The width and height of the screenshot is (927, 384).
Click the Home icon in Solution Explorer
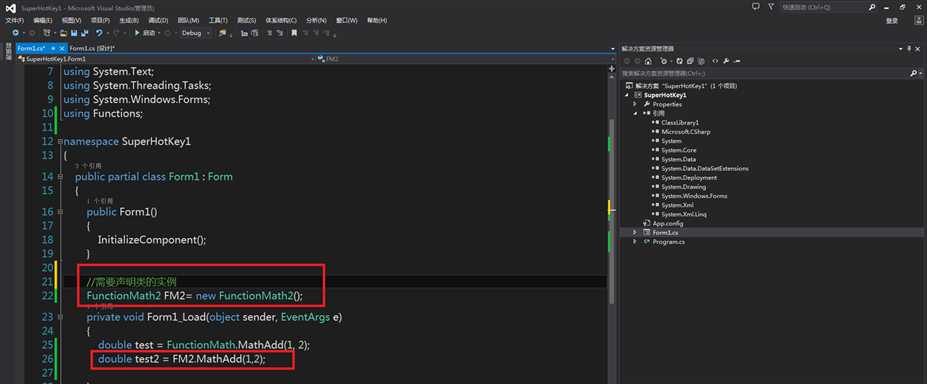pyautogui.click(x=649, y=61)
